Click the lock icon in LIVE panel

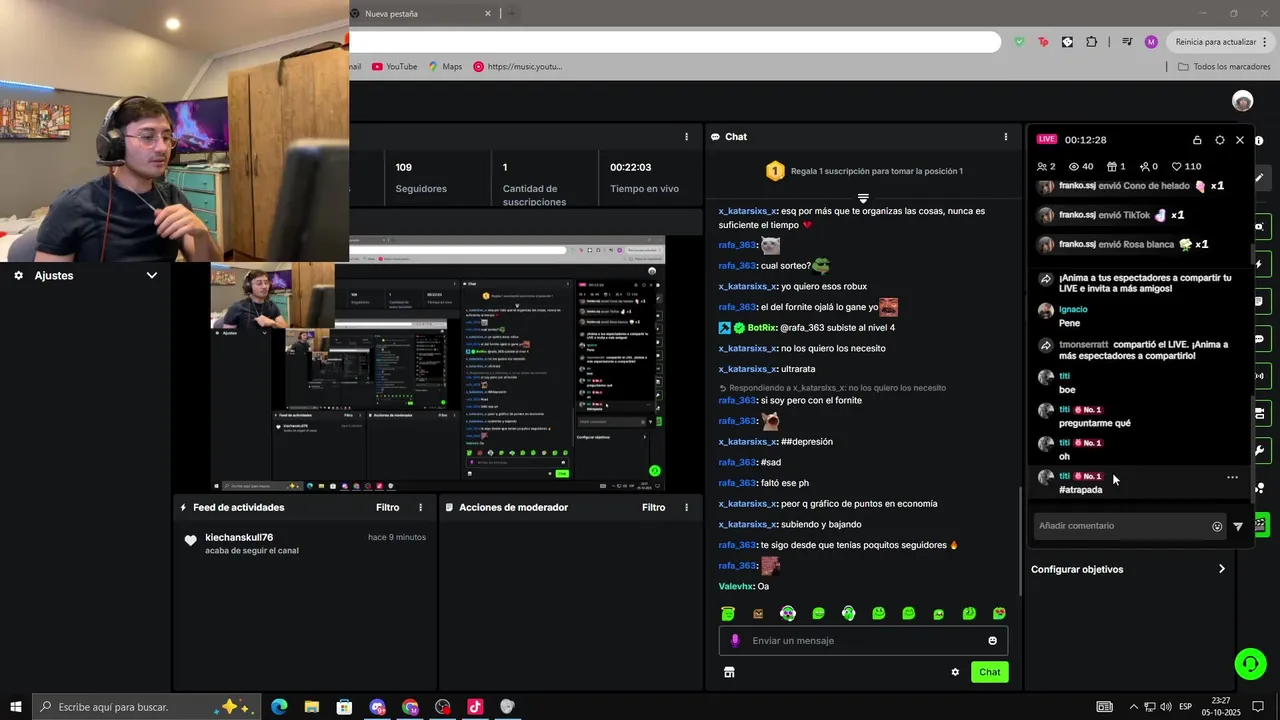1197,140
